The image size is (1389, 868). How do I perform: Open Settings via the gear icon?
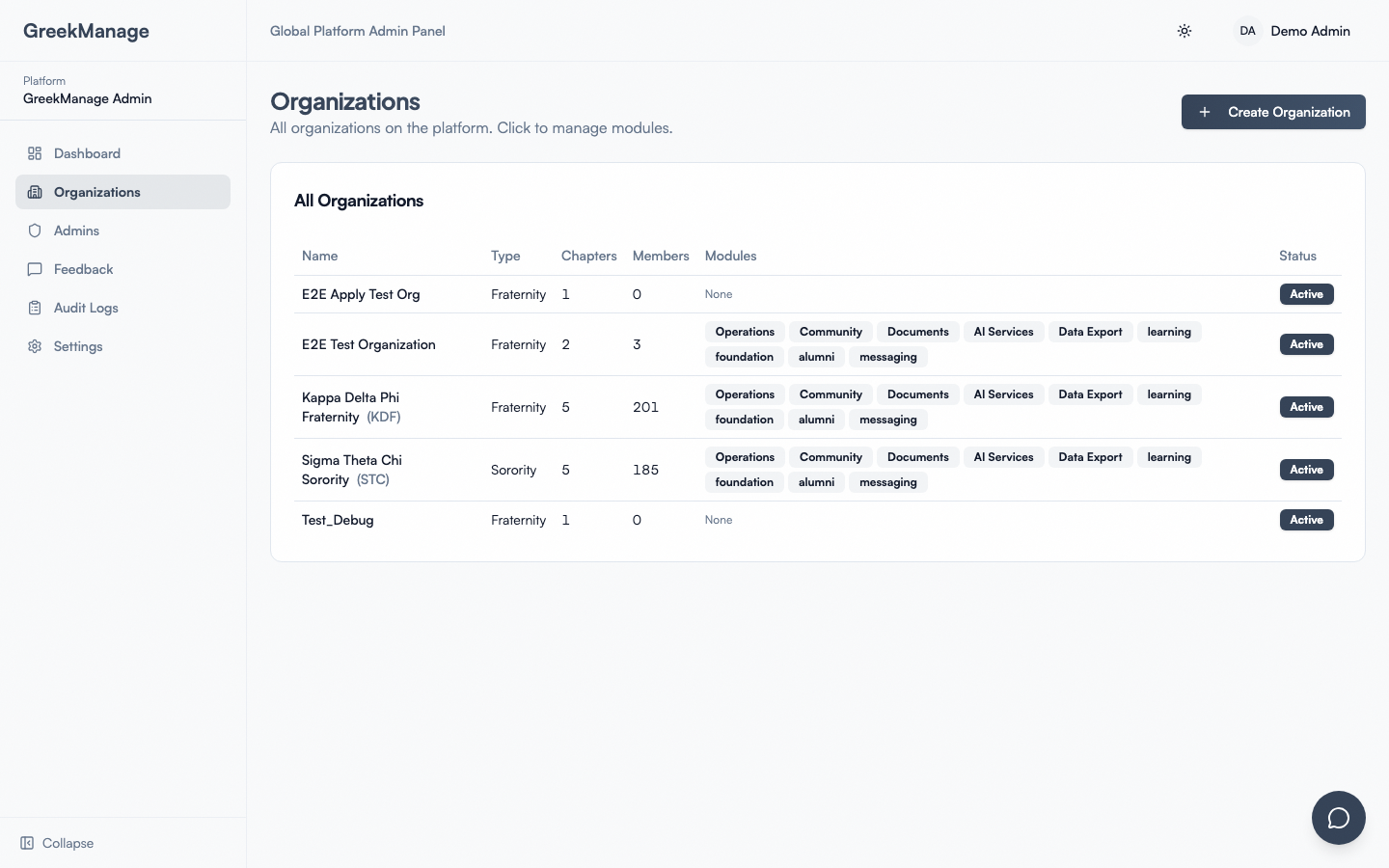pos(35,346)
